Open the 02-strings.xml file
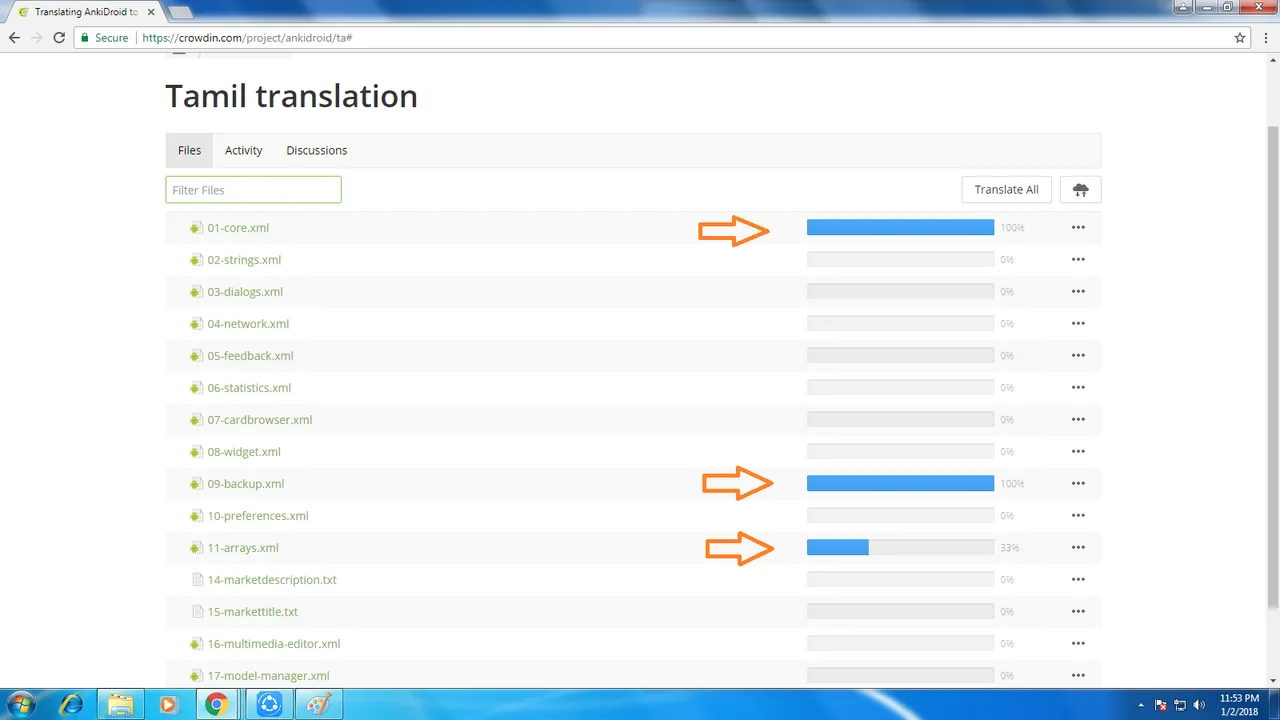 click(x=244, y=260)
